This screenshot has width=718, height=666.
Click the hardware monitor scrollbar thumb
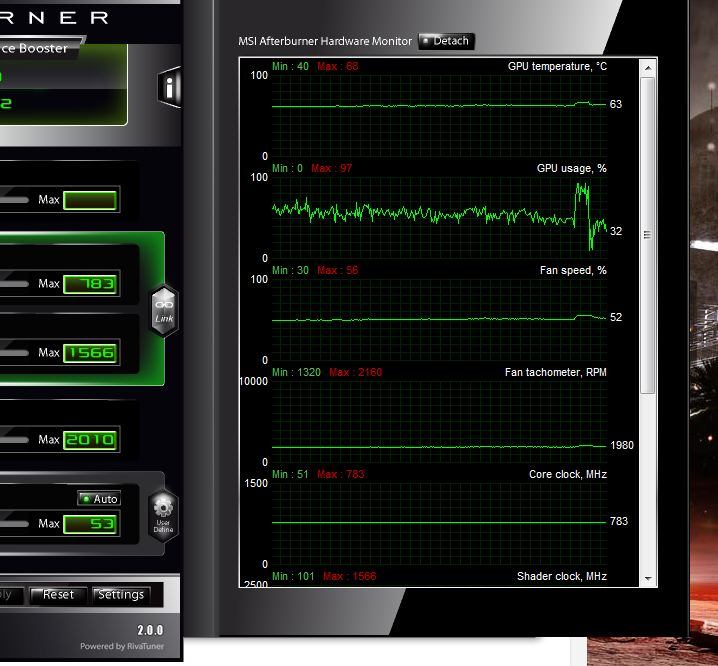[x=647, y=235]
